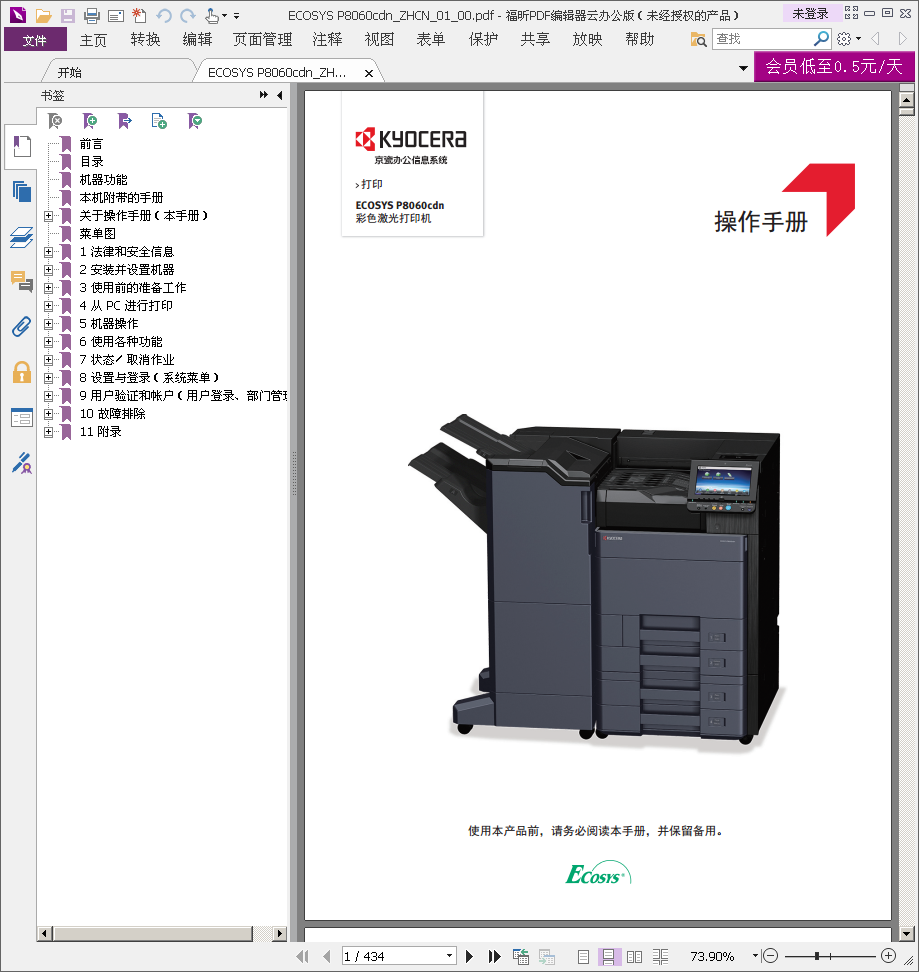Open the 注释 ribbon tab

(x=327, y=40)
